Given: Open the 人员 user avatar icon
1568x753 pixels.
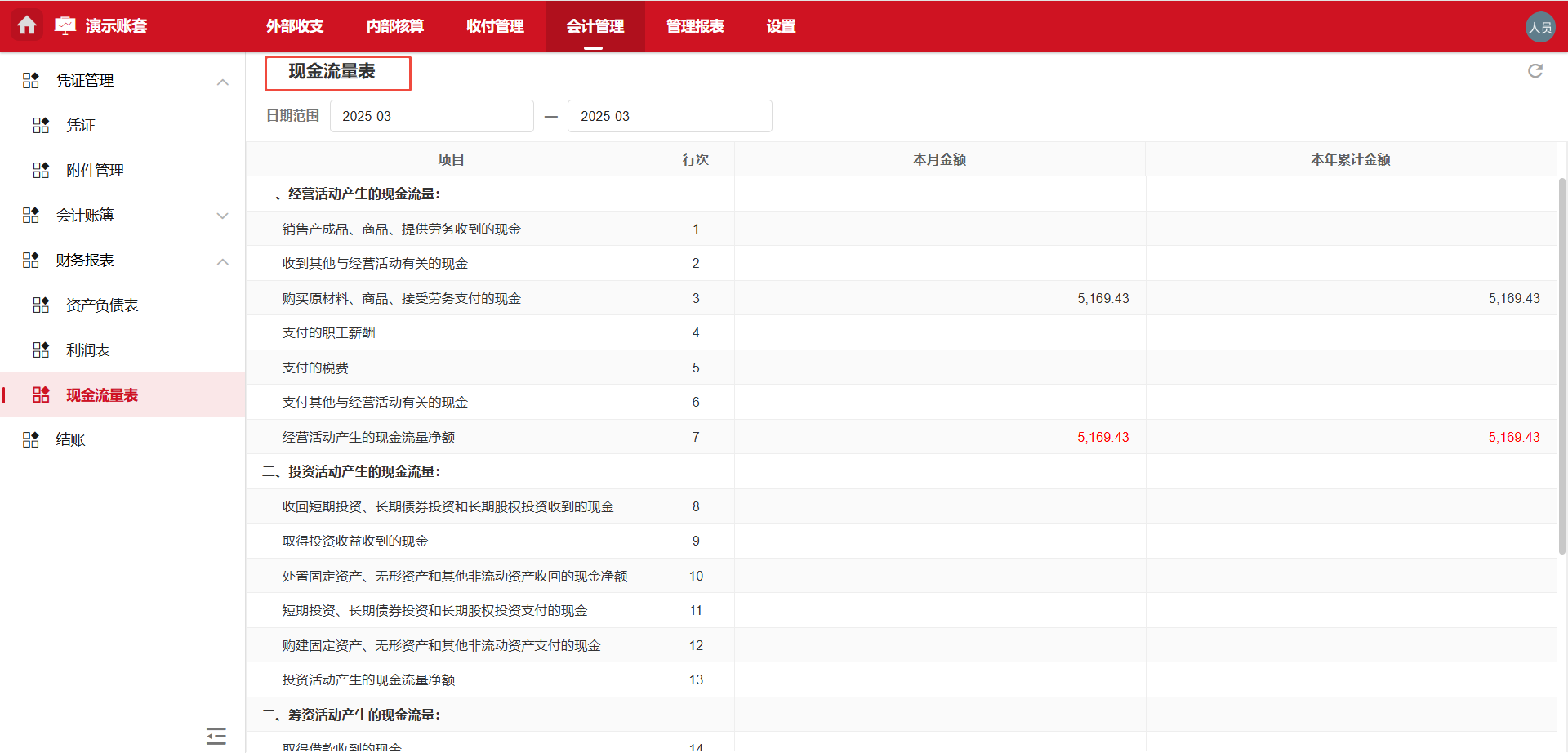Looking at the screenshot, I should pos(1541,25).
